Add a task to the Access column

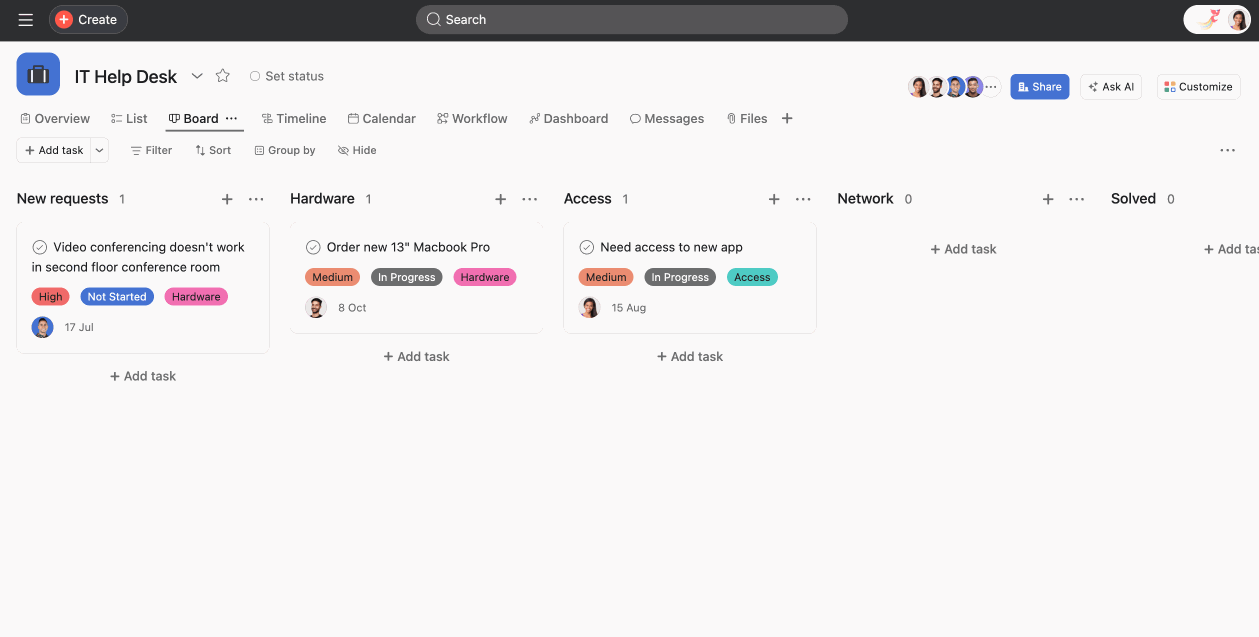coord(689,356)
